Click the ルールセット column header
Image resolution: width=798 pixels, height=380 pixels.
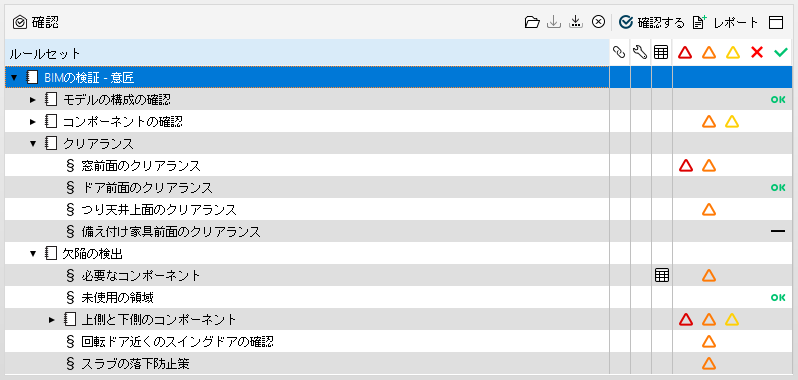(x=307, y=52)
